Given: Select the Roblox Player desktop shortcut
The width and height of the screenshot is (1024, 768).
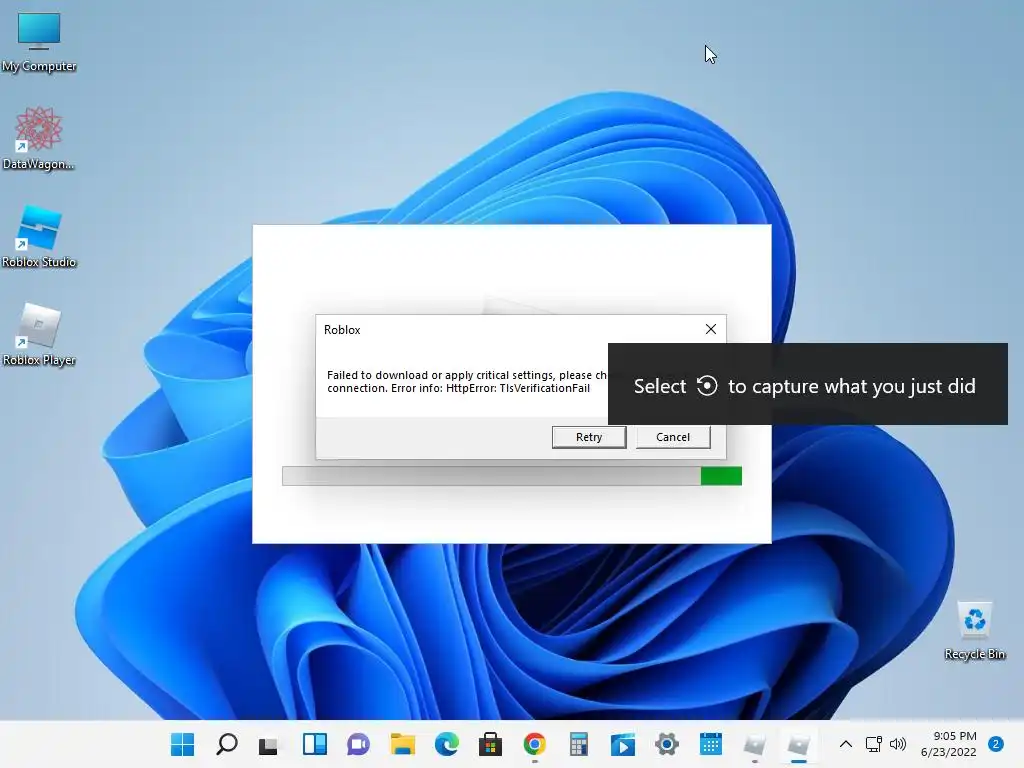Looking at the screenshot, I should (39, 334).
